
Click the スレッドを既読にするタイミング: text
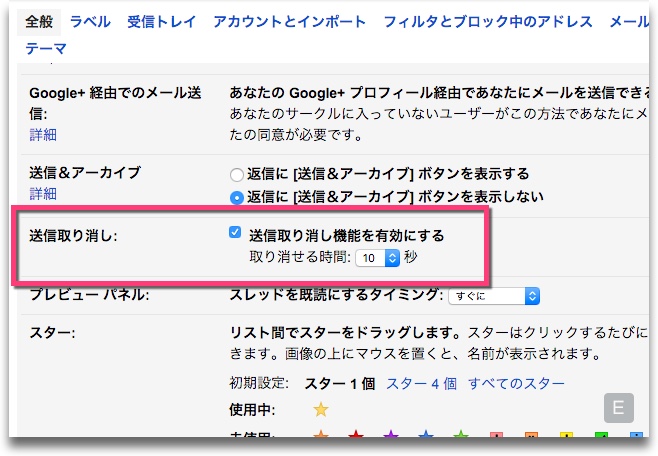tap(337, 294)
